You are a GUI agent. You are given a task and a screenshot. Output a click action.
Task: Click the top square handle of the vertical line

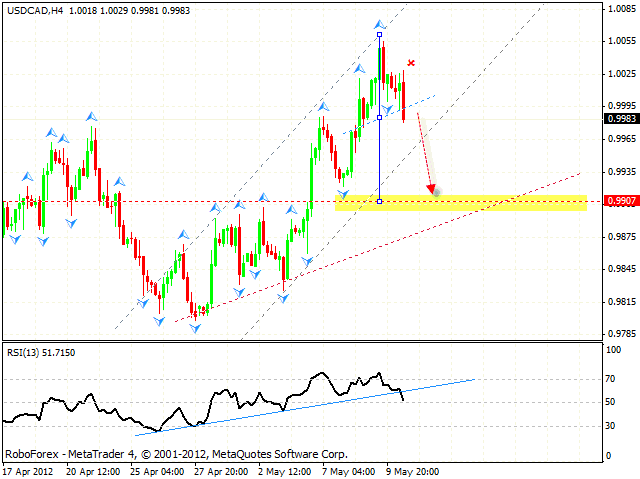point(379,35)
